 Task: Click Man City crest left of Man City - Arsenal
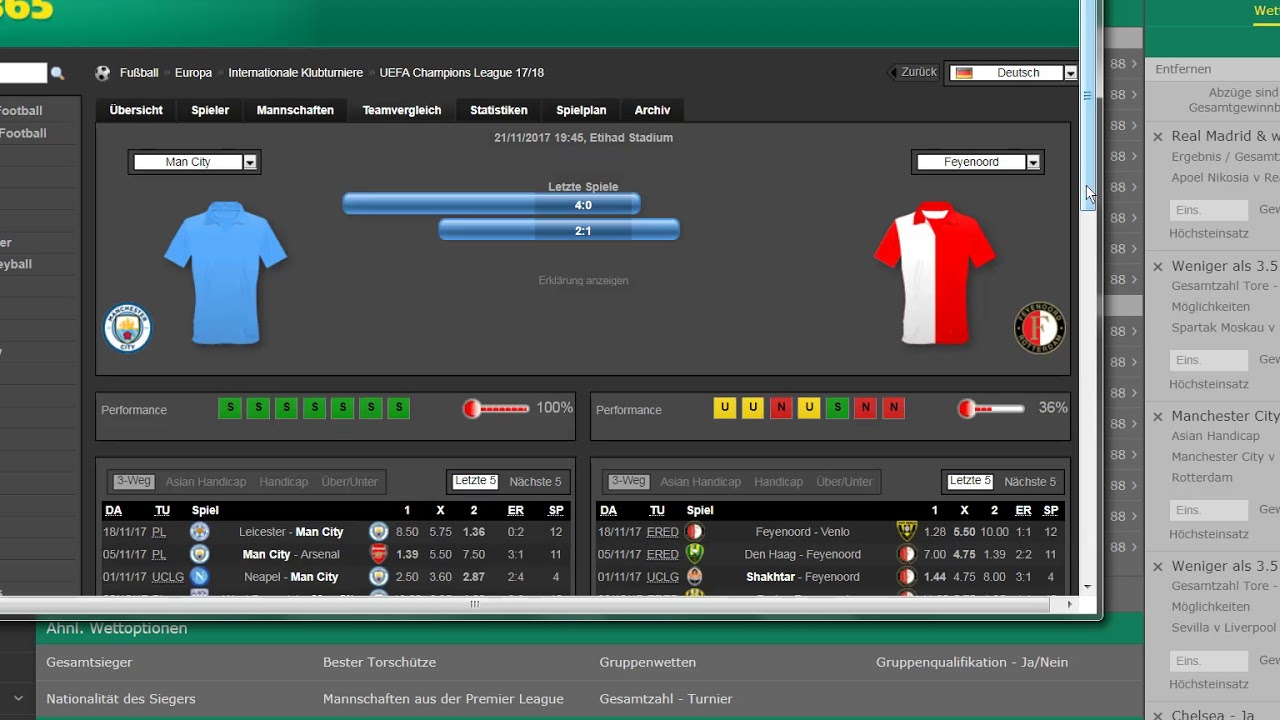[x=200, y=554]
